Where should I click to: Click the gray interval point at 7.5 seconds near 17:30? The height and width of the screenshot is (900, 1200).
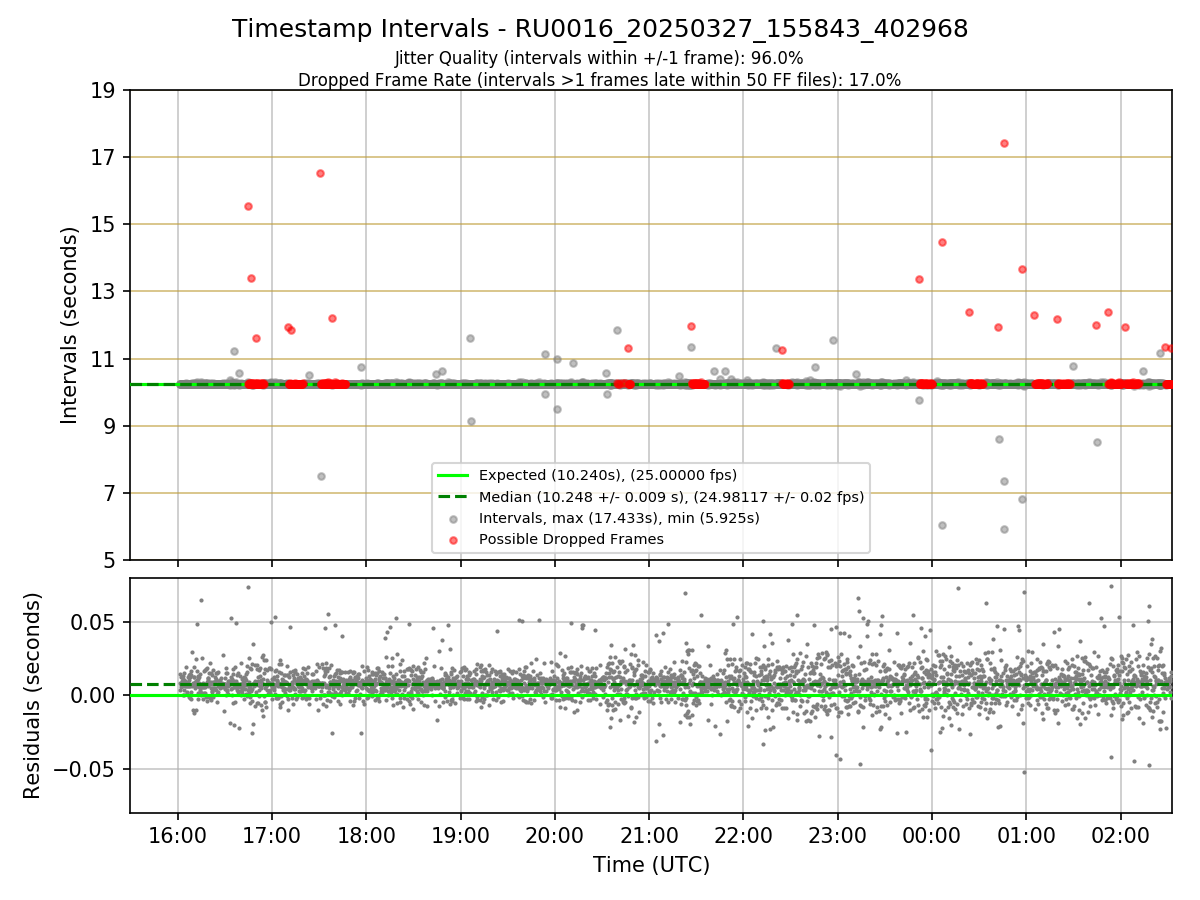coord(321,476)
